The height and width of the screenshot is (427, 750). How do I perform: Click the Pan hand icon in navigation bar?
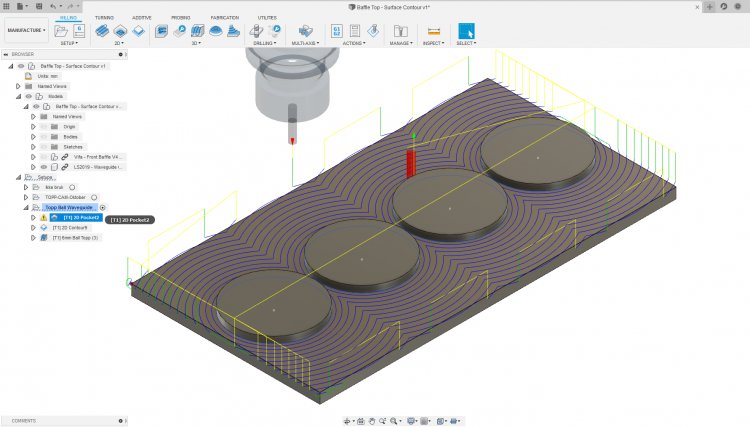(x=372, y=421)
